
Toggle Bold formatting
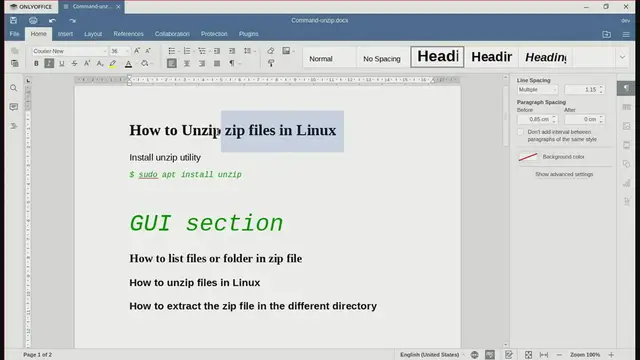point(36,63)
